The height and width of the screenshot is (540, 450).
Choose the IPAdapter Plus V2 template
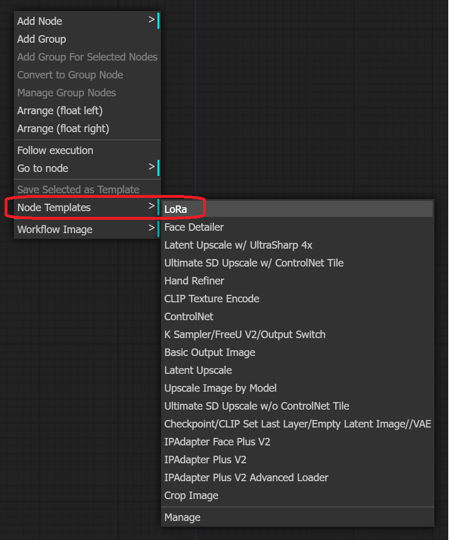pos(297,460)
